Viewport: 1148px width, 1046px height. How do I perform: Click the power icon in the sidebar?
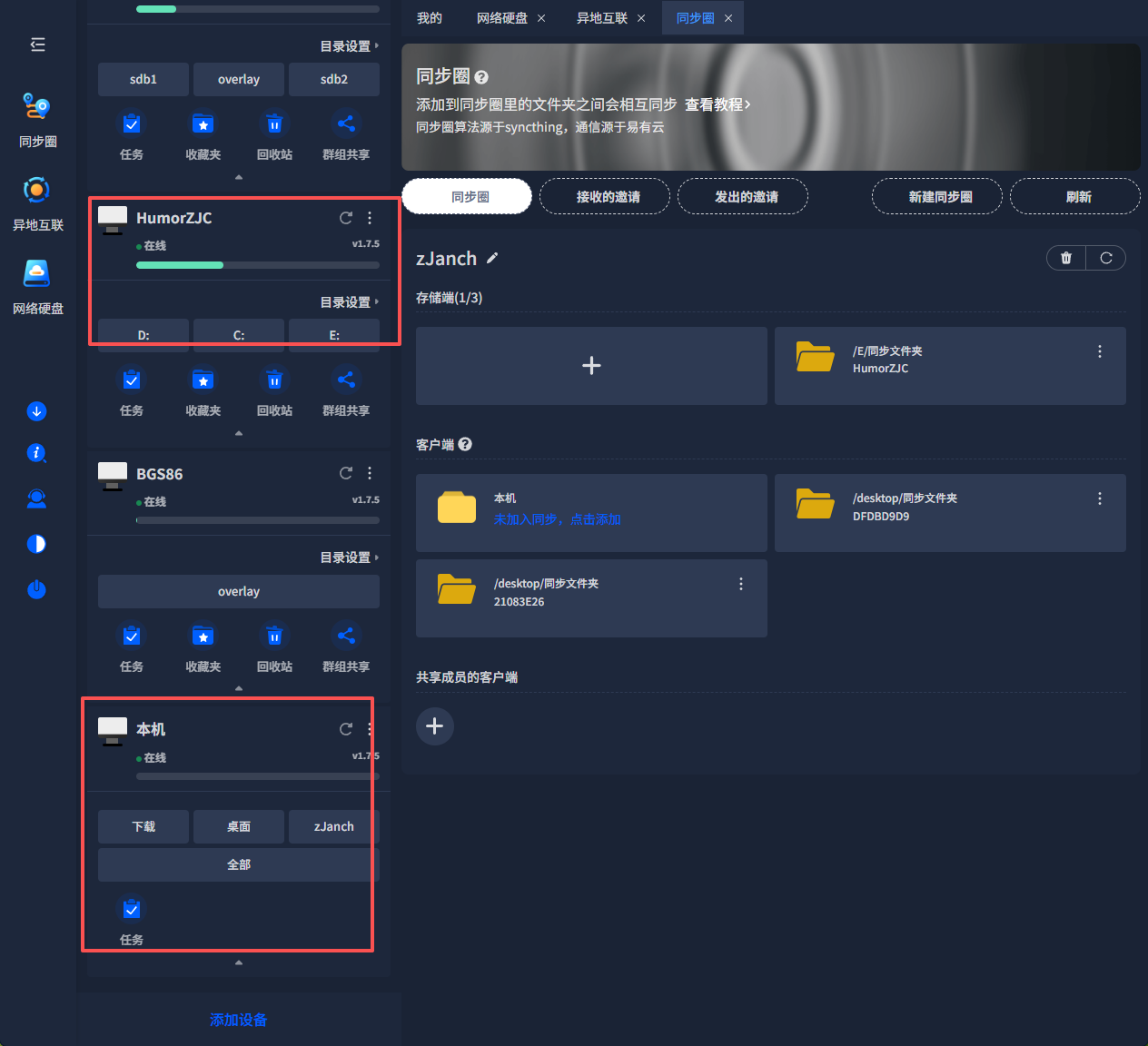(x=36, y=589)
